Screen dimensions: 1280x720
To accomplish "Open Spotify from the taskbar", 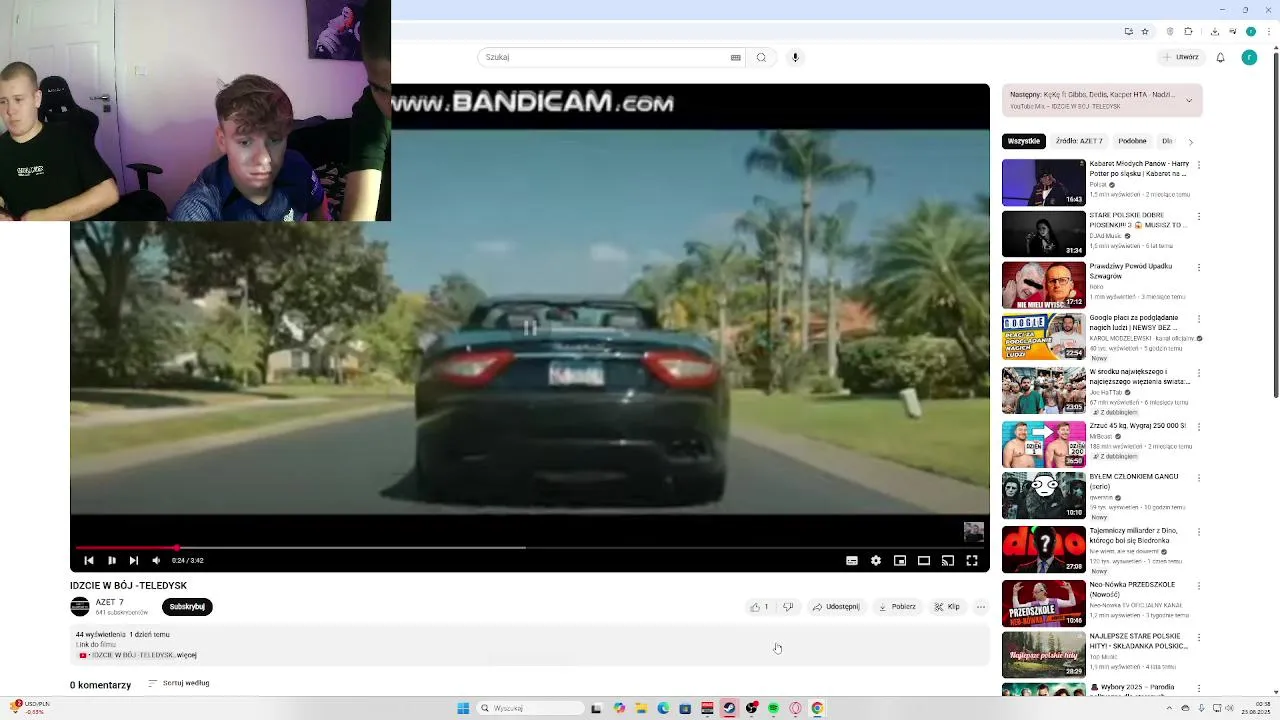I will [773, 708].
